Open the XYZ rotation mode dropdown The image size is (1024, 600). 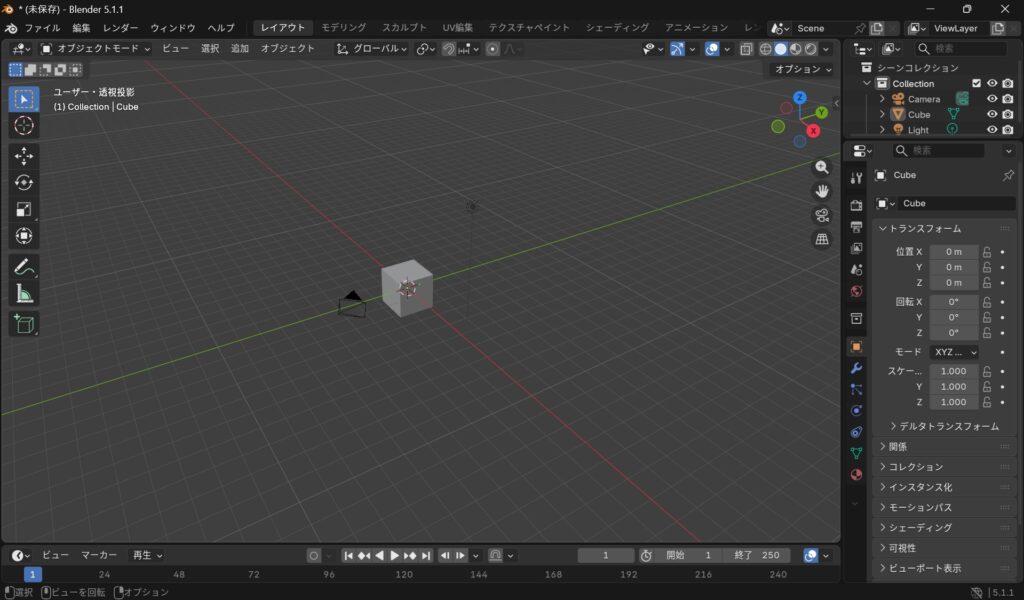pos(954,352)
